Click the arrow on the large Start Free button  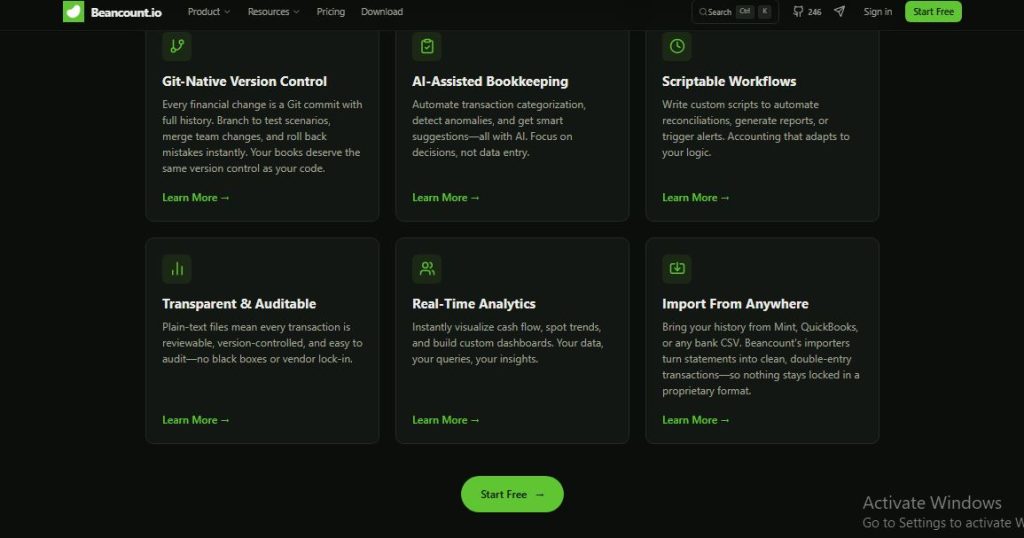(539, 495)
